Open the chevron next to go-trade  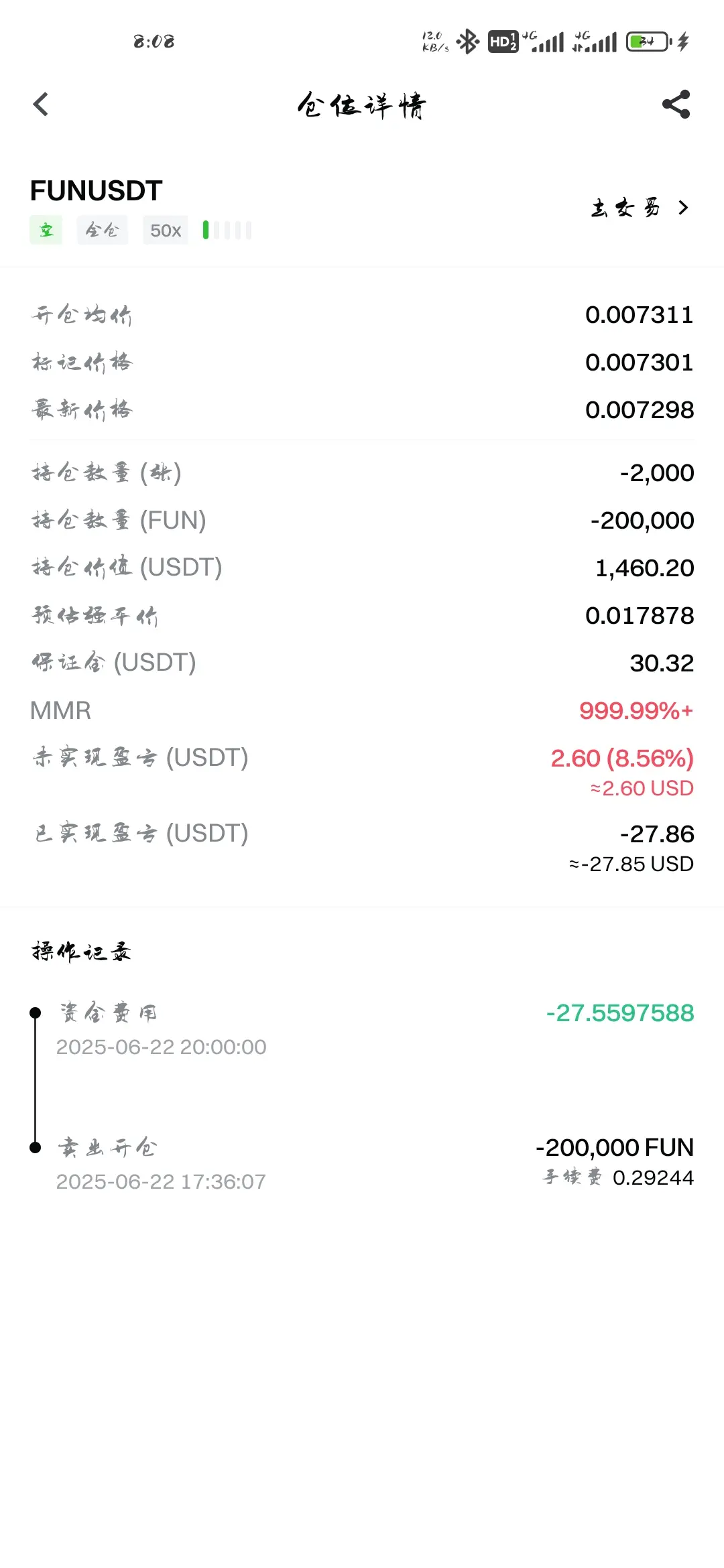(x=683, y=208)
